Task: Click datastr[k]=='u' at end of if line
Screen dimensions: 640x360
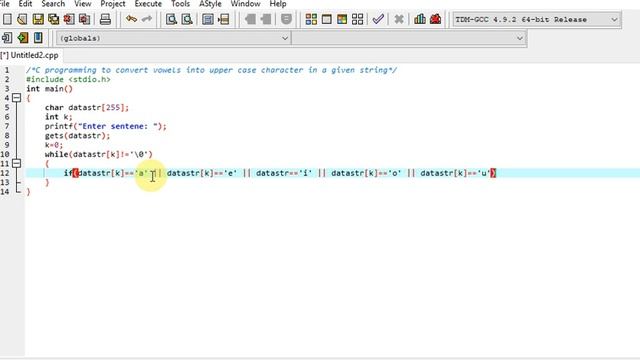Action: (456, 173)
